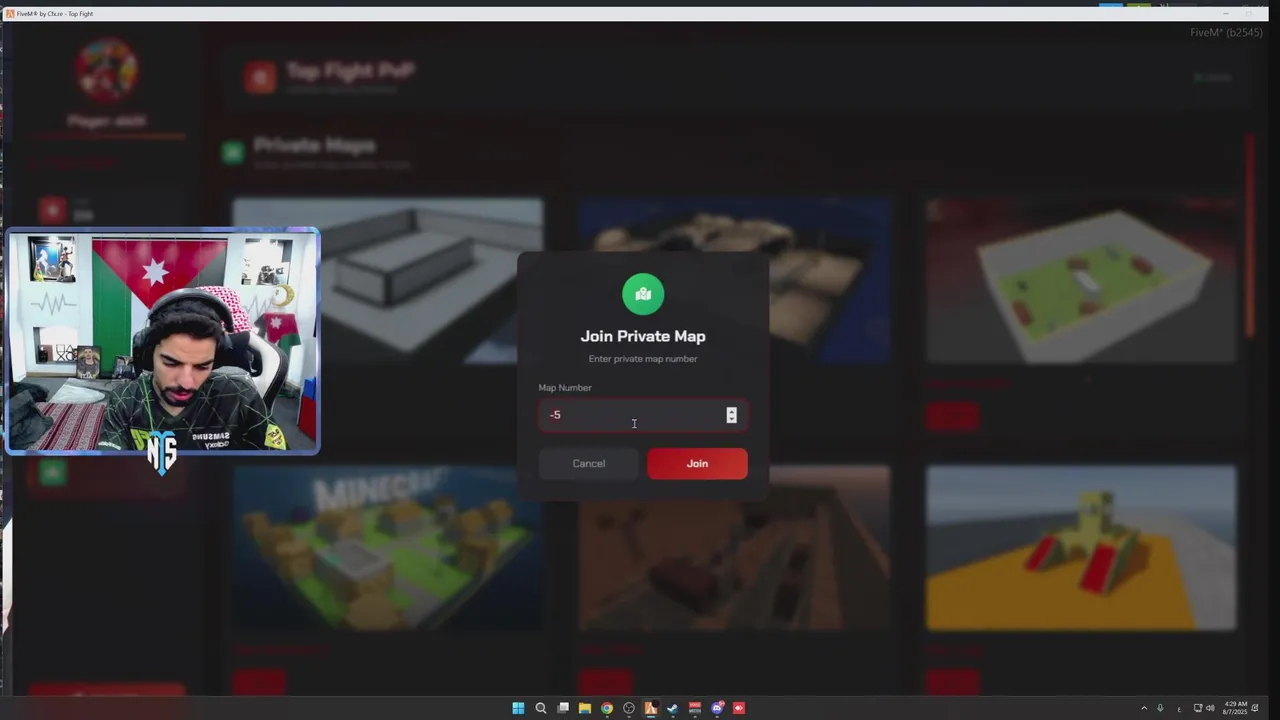Open the volume control in the system tray
This screenshot has width=1280, height=720.
(x=1210, y=708)
